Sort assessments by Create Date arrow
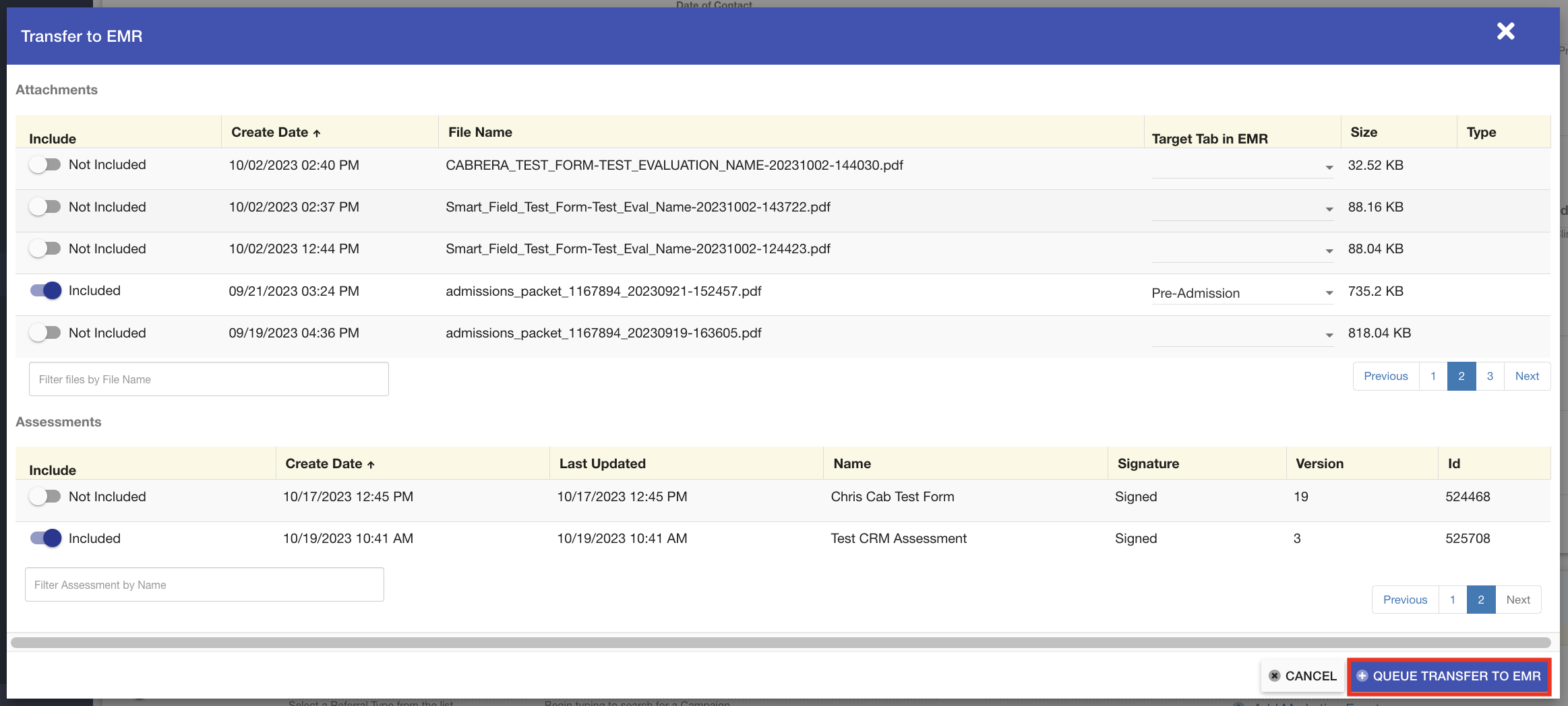Image resolution: width=1568 pixels, height=706 pixels. [370, 465]
